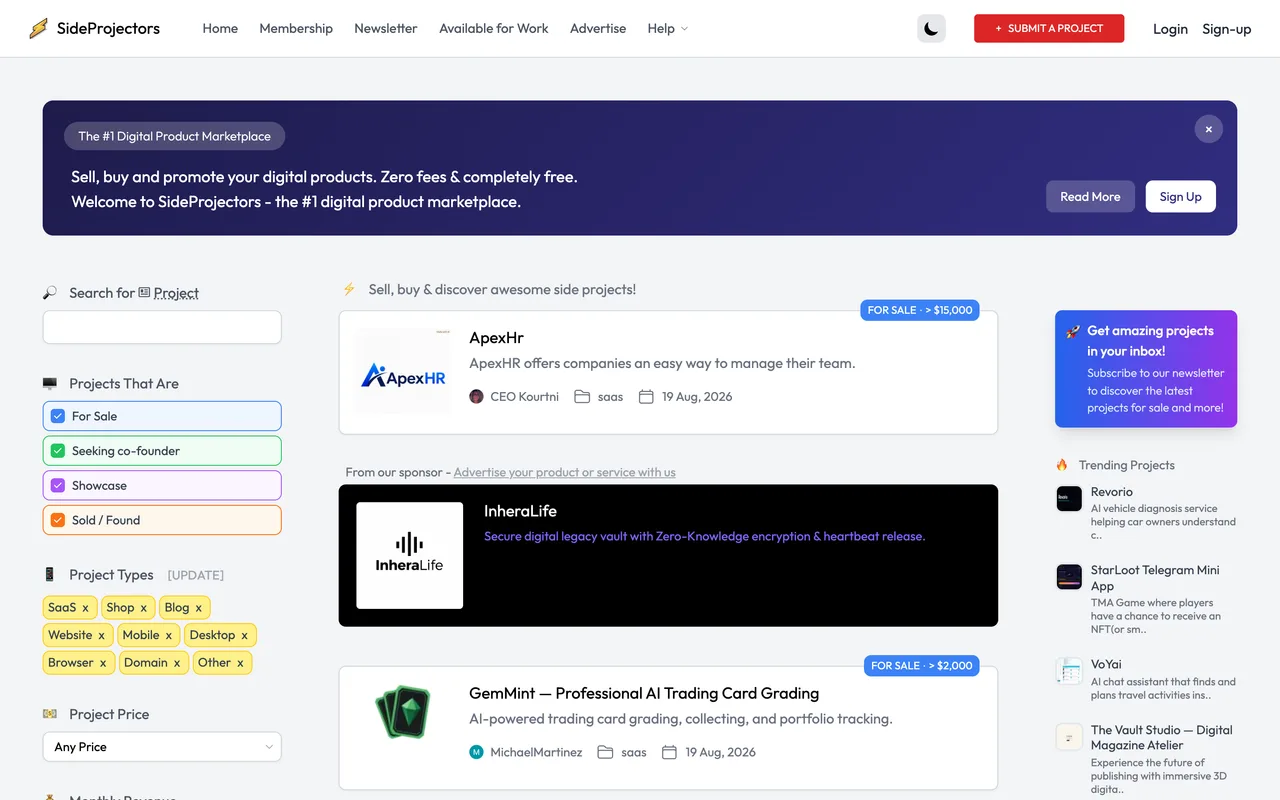This screenshot has width=1280, height=800.
Task: Click the rocket icon in newsletter box
Action: coord(1073,331)
